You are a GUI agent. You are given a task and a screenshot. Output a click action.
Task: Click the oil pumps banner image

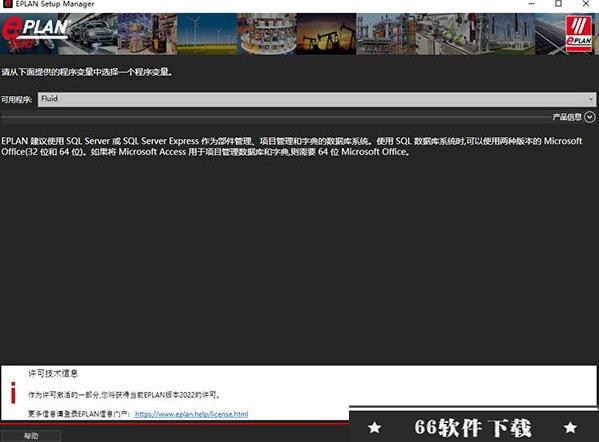click(326, 34)
